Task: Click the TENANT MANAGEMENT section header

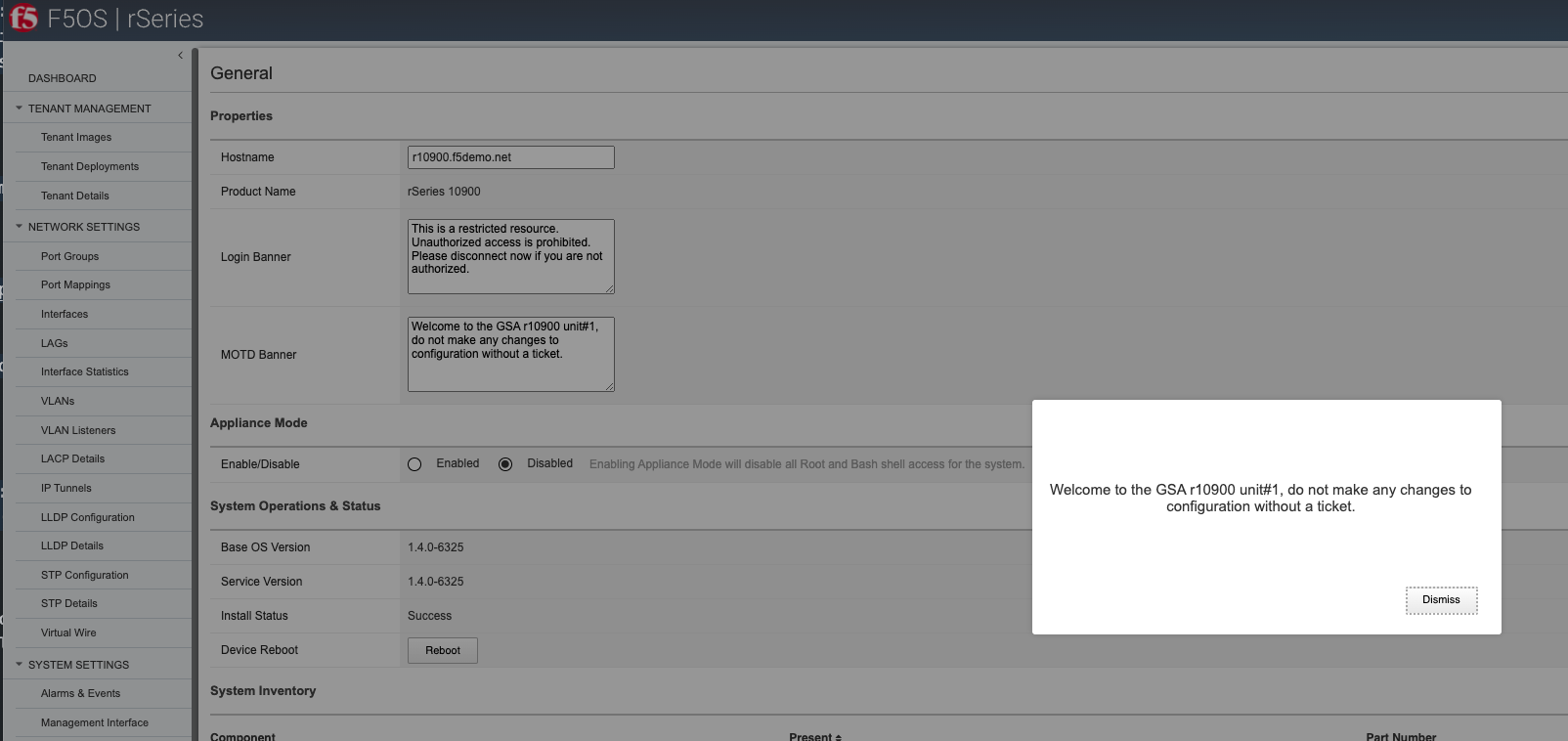Action: (90, 109)
